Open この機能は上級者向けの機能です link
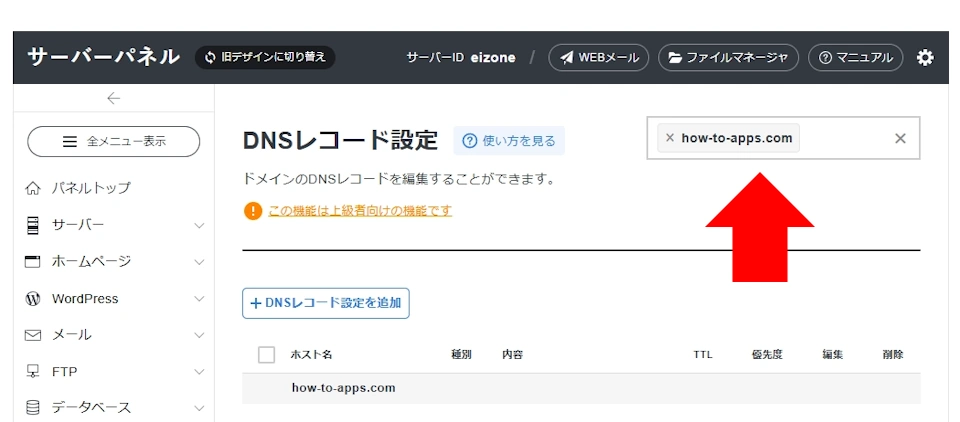 coord(360,211)
